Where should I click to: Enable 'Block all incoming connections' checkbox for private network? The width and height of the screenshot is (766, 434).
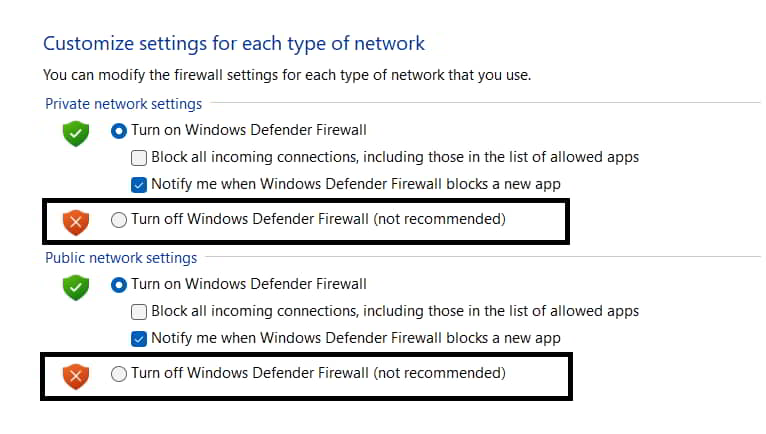(140, 157)
